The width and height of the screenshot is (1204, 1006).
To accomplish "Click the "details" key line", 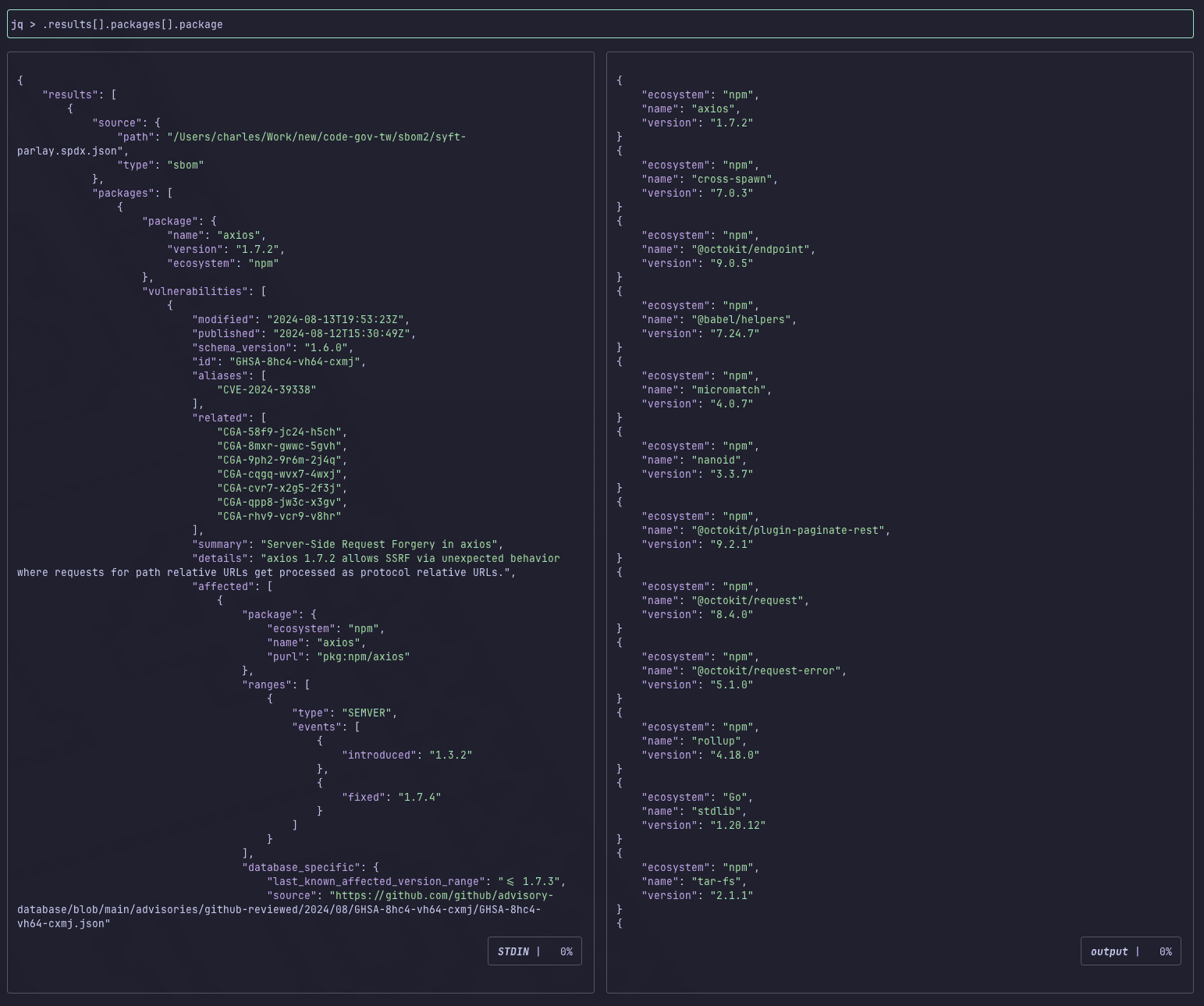I will [376, 558].
